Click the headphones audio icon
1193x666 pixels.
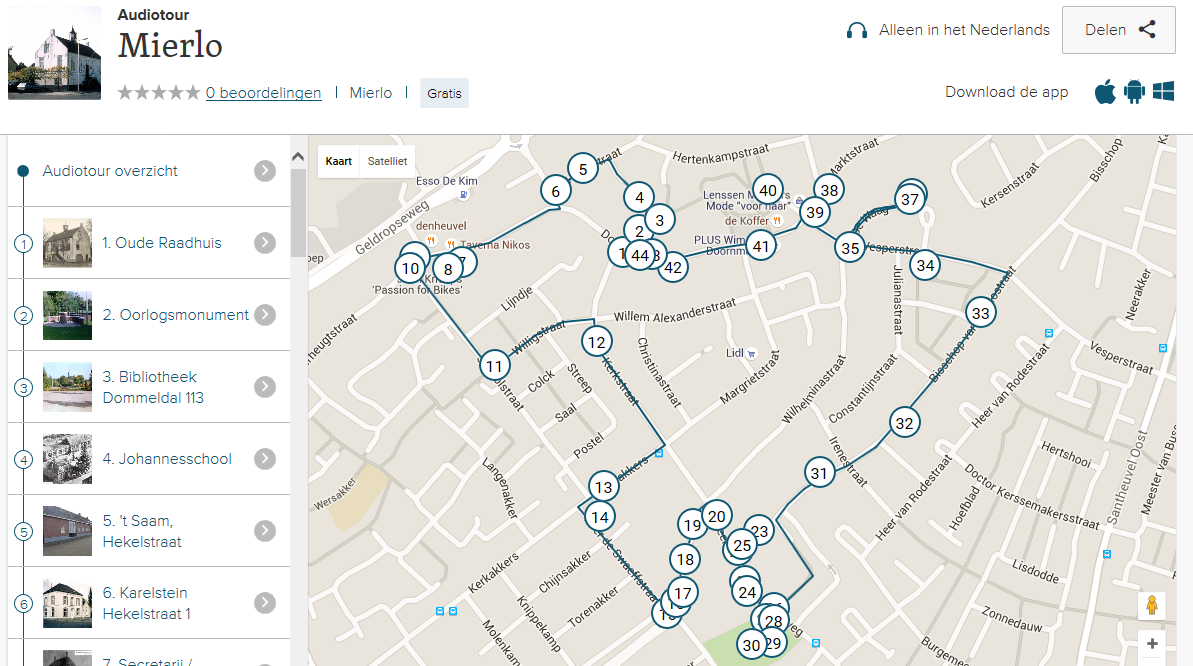coord(857,30)
